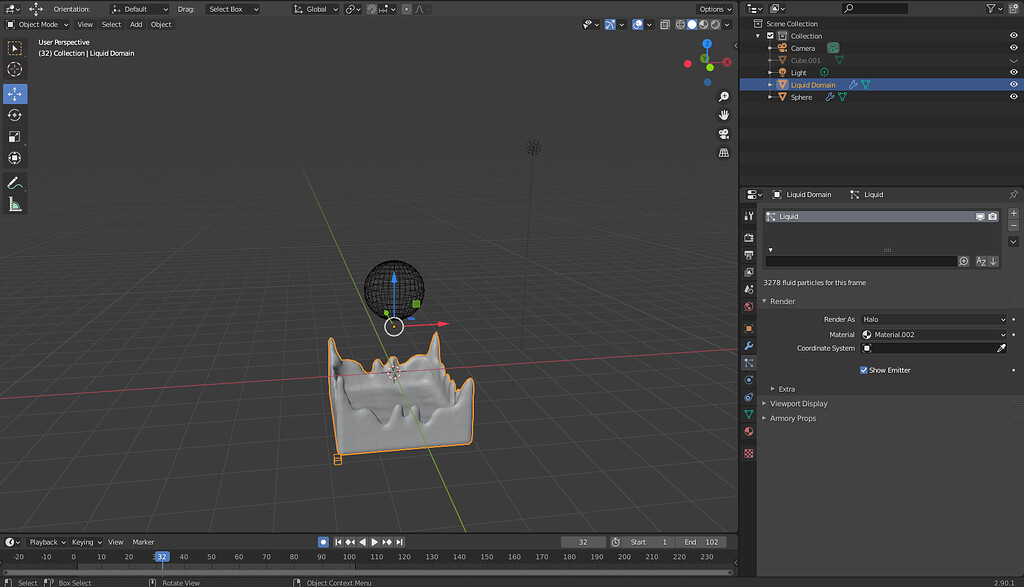Open the Particles properties tab

click(749, 362)
